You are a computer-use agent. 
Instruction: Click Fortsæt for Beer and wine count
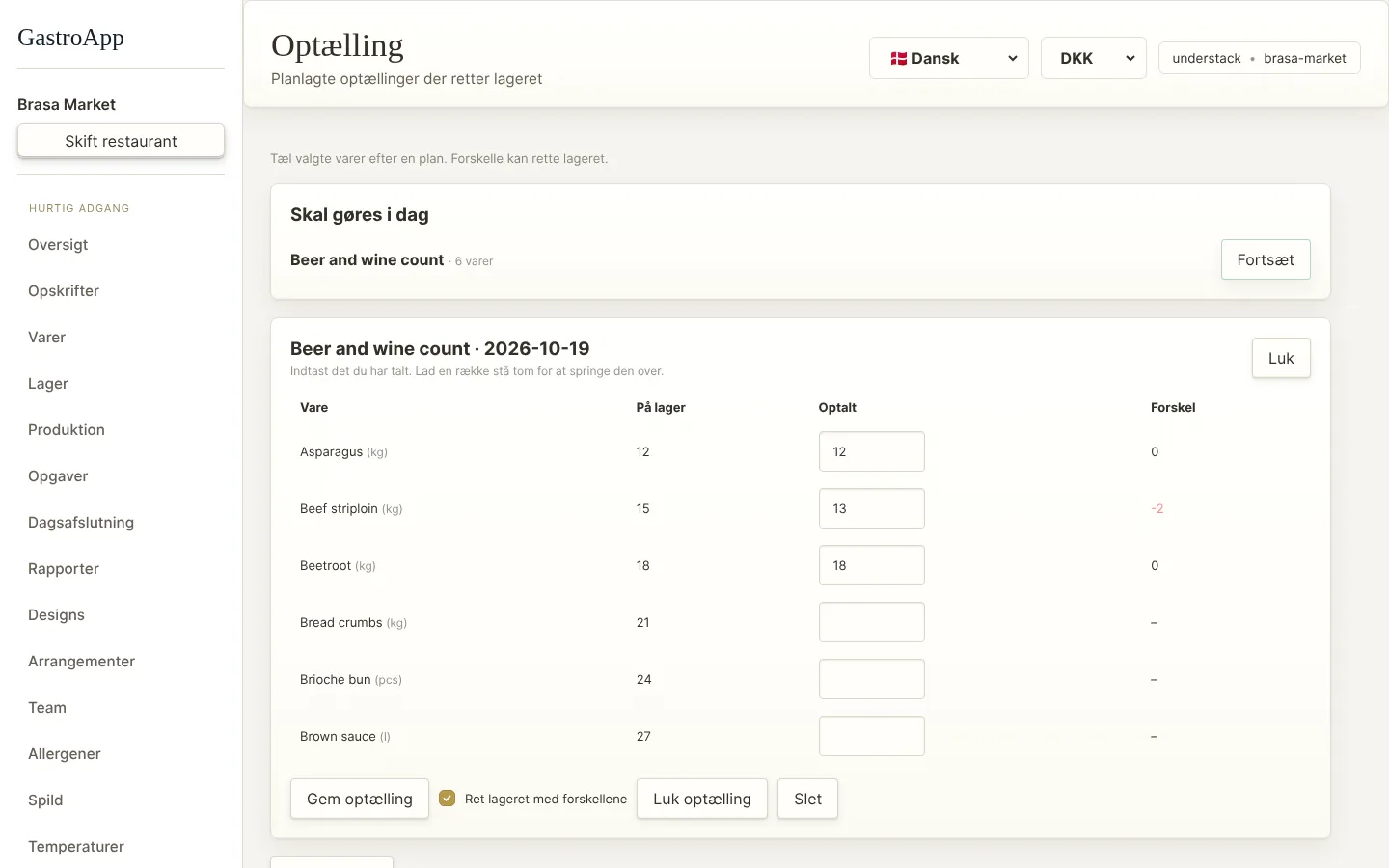1266,259
